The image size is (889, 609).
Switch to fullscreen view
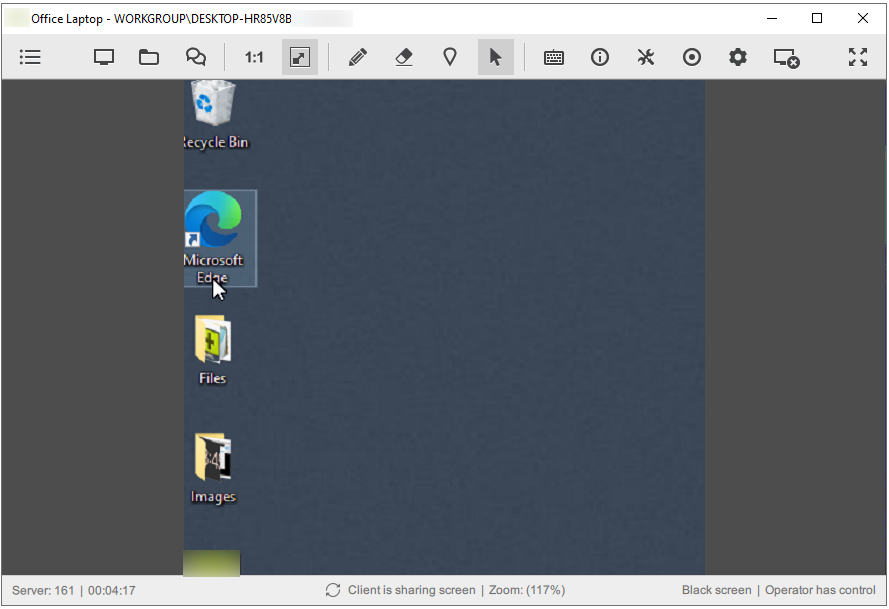click(857, 57)
